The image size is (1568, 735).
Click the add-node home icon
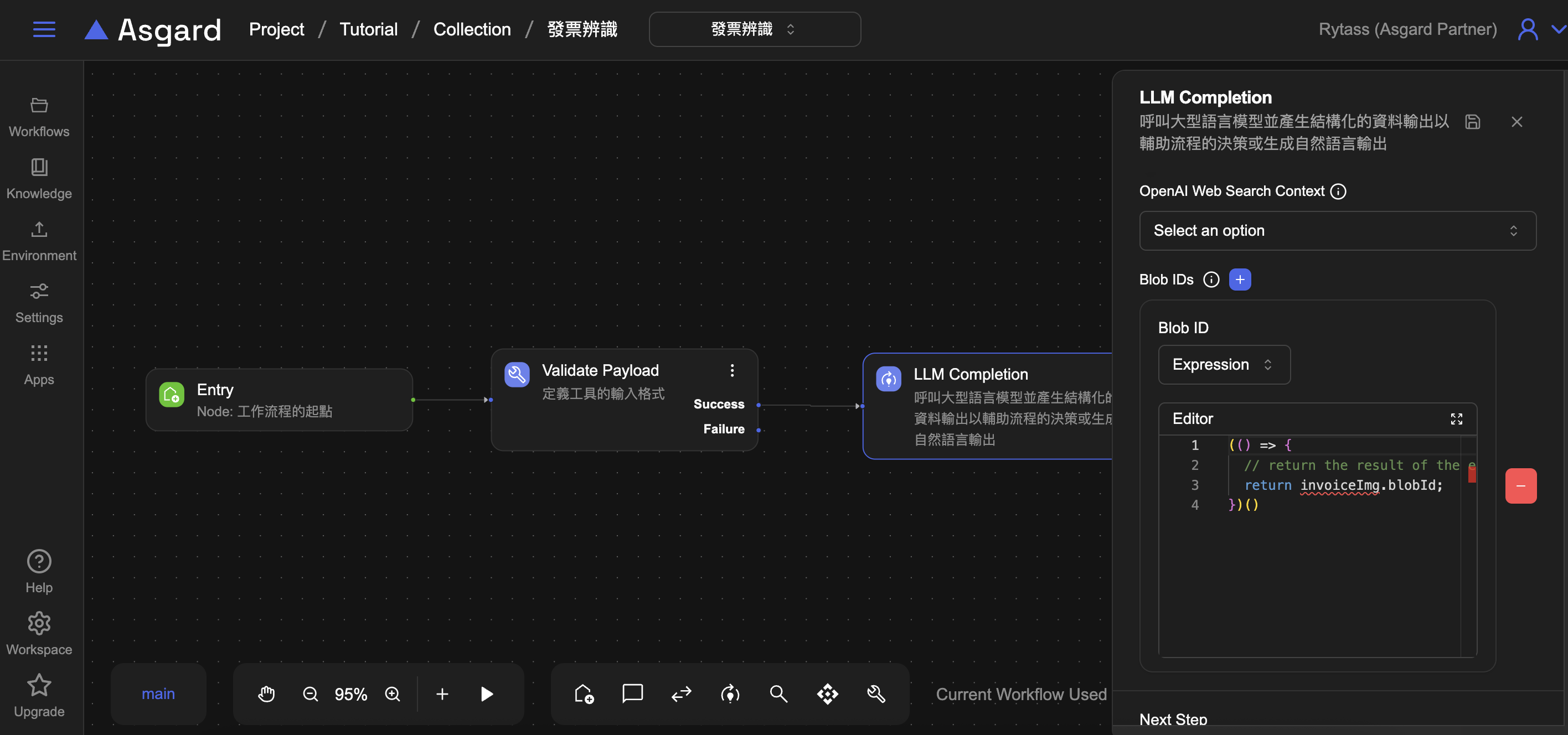(x=584, y=694)
